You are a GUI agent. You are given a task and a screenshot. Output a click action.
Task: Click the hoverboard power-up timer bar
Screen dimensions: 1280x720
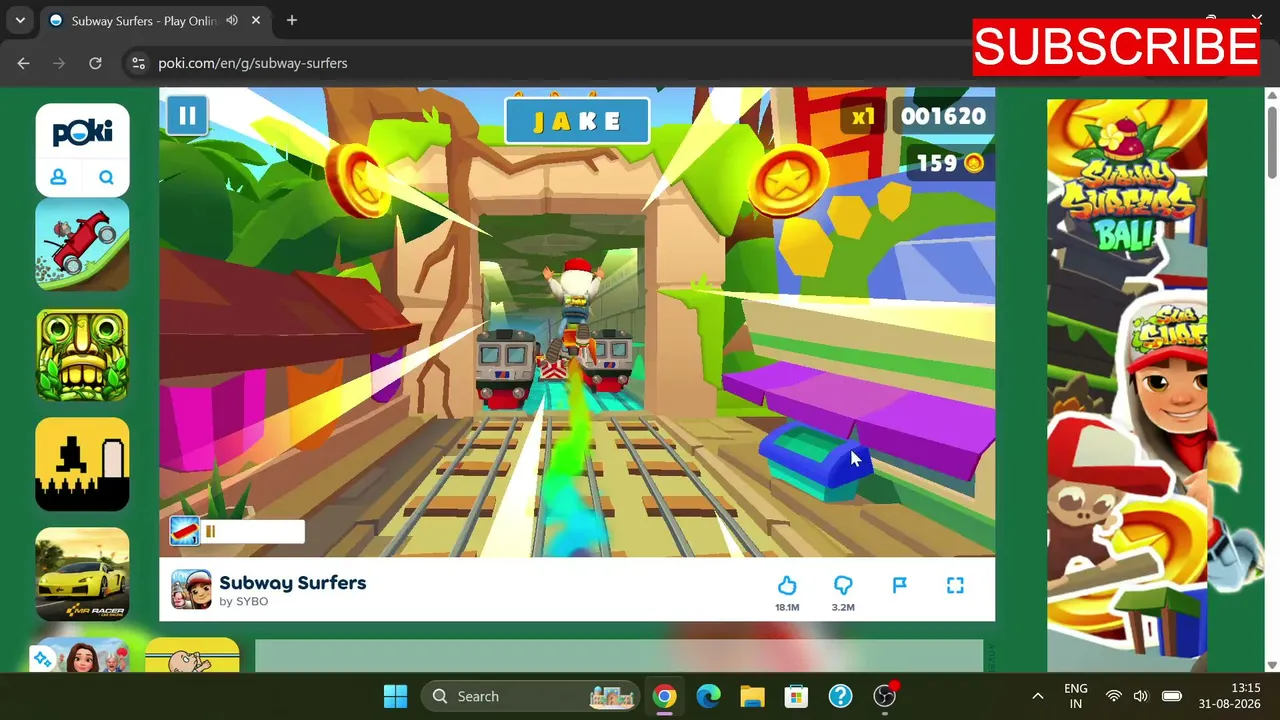coord(237,531)
